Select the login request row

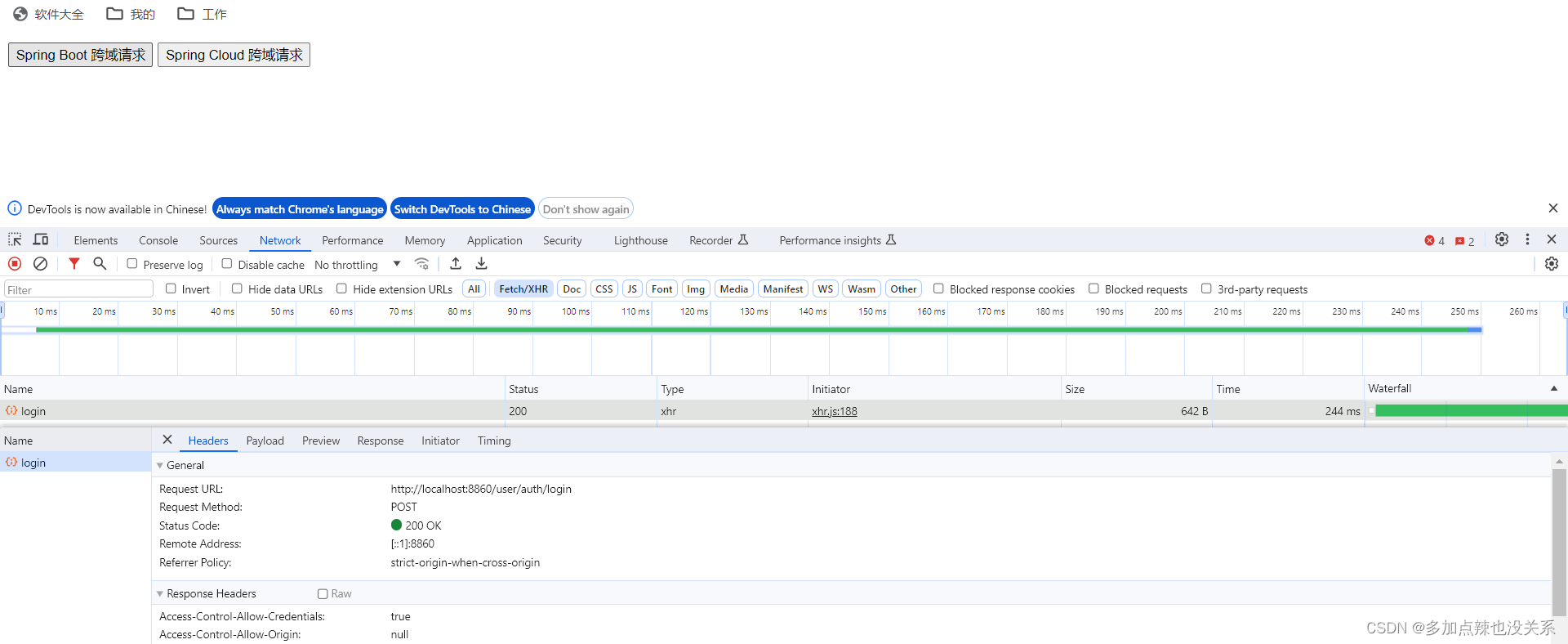[x=784, y=411]
